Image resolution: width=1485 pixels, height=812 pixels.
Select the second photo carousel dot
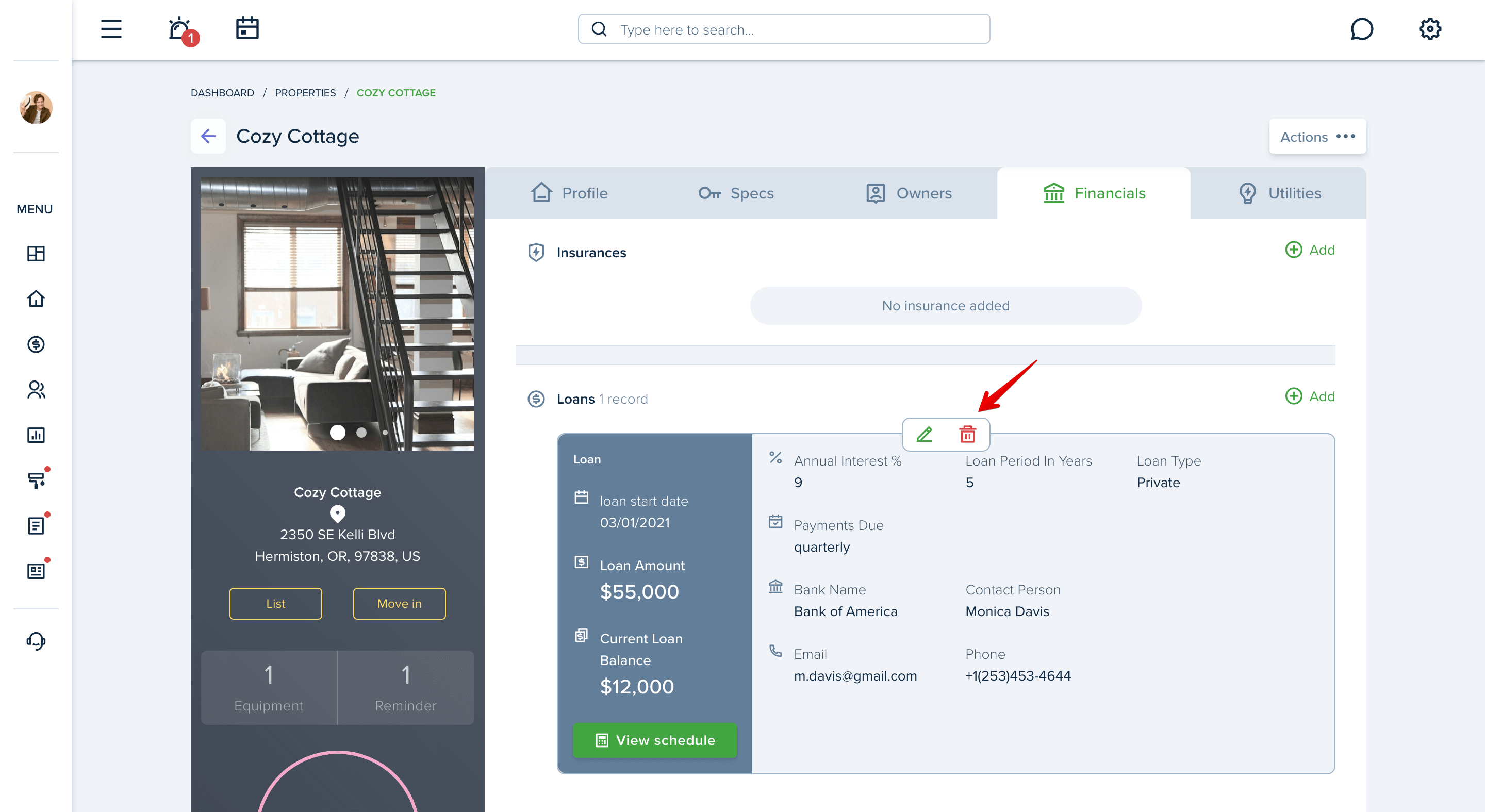coord(361,432)
